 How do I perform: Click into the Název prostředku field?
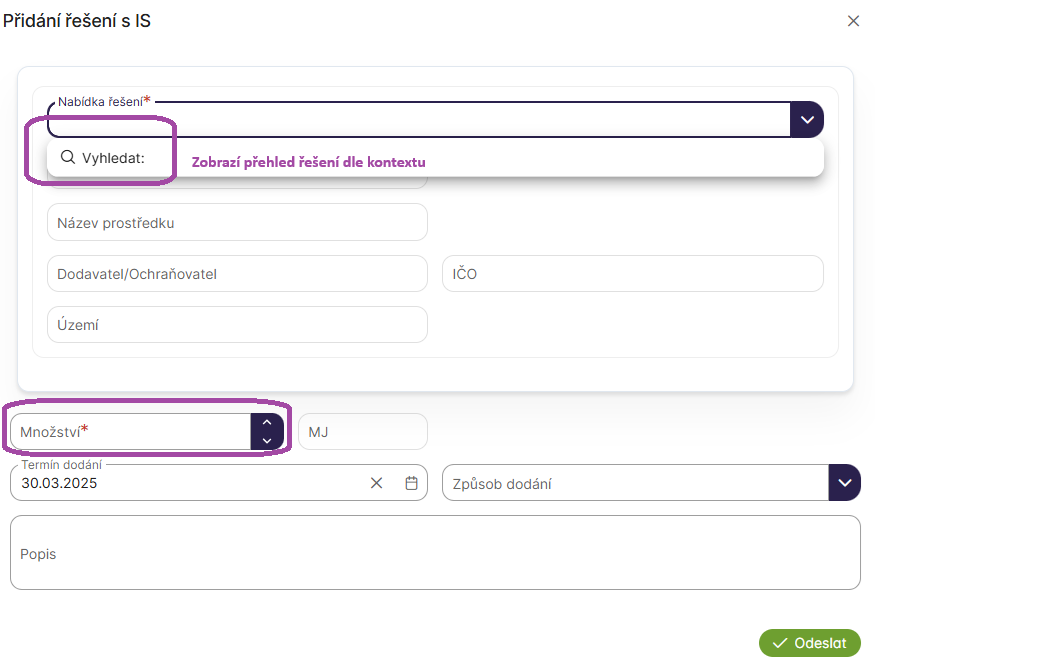[x=237, y=222]
